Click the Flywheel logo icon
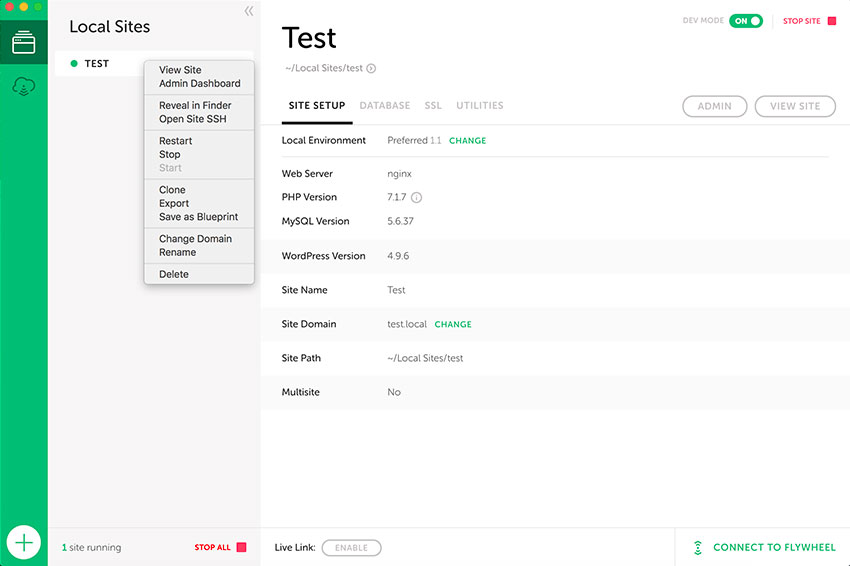850x566 pixels. click(x=697, y=548)
